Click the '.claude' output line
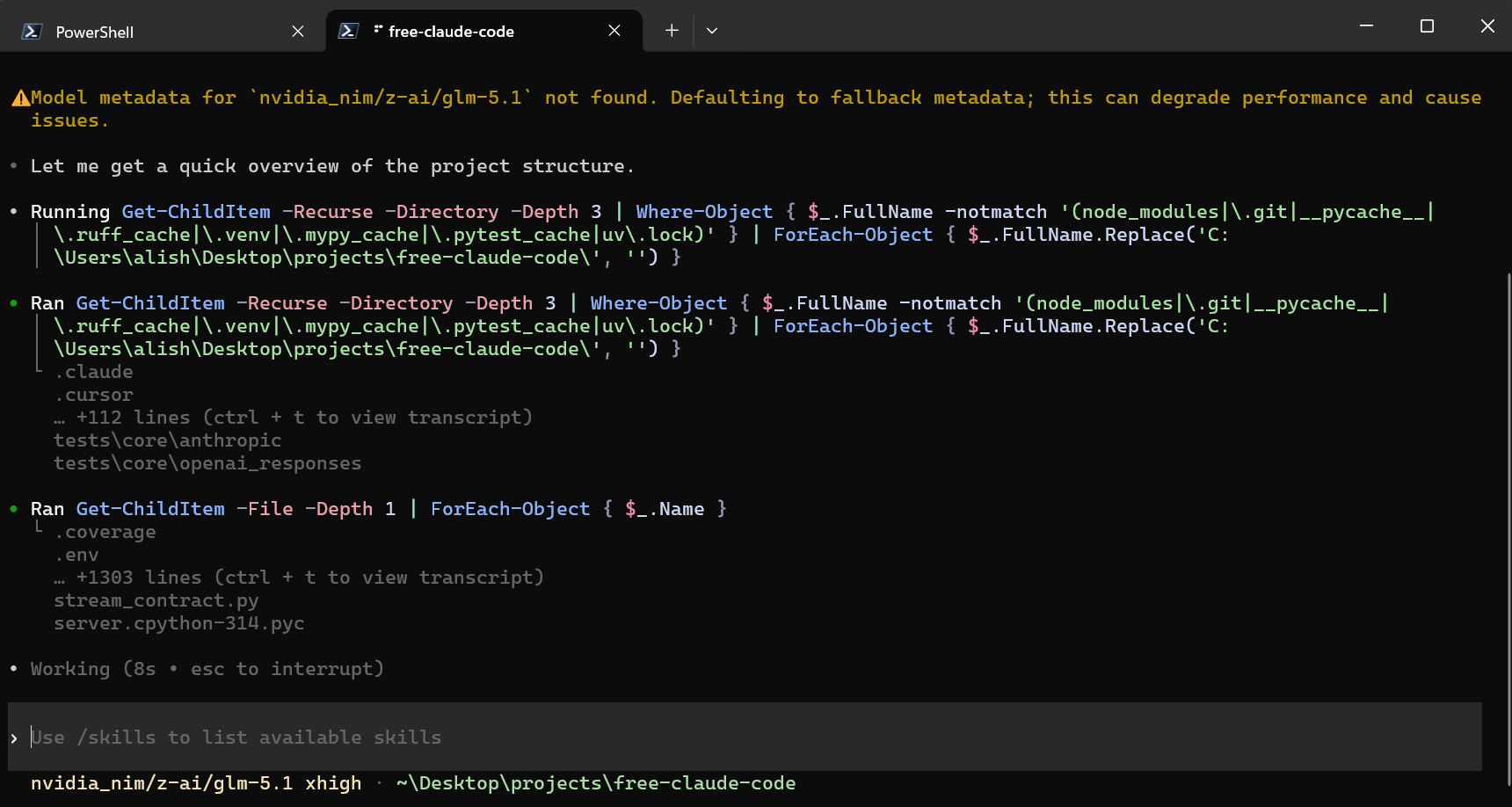1512x807 pixels. tap(94, 372)
